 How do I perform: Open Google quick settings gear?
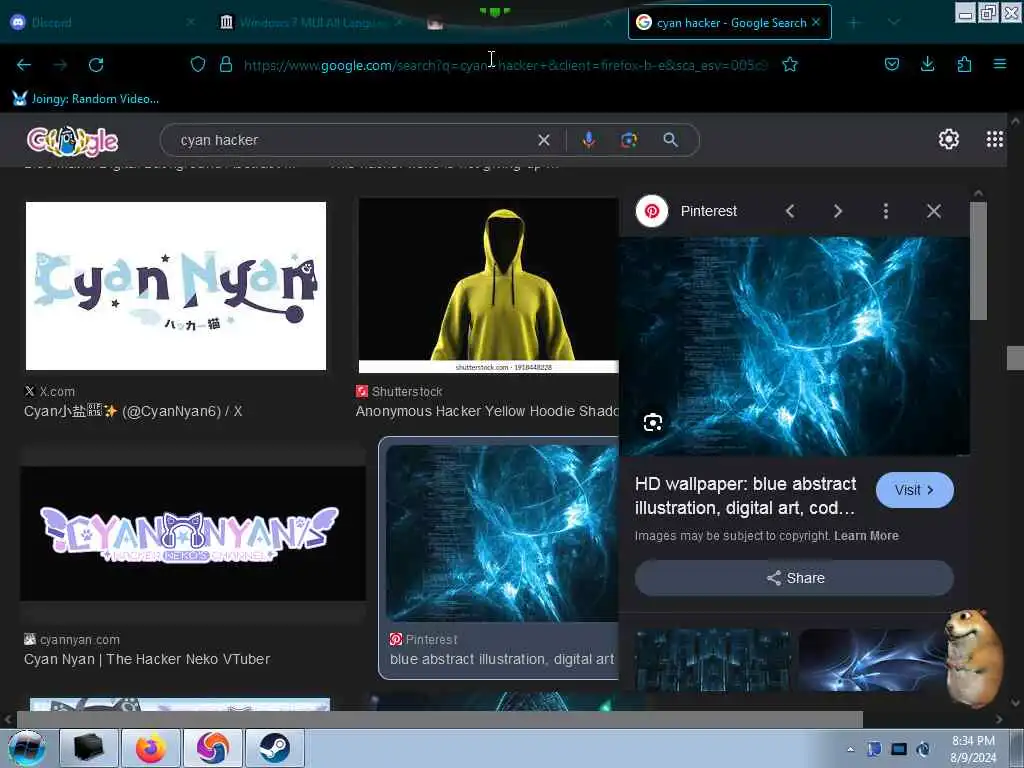[948, 139]
